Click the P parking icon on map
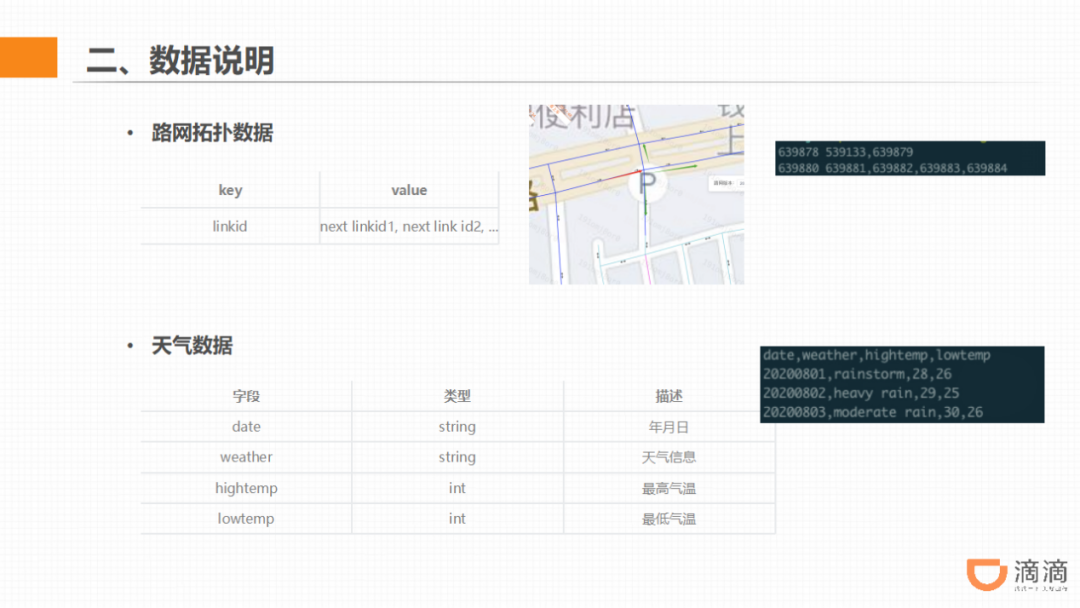The width and height of the screenshot is (1080, 608). click(647, 184)
